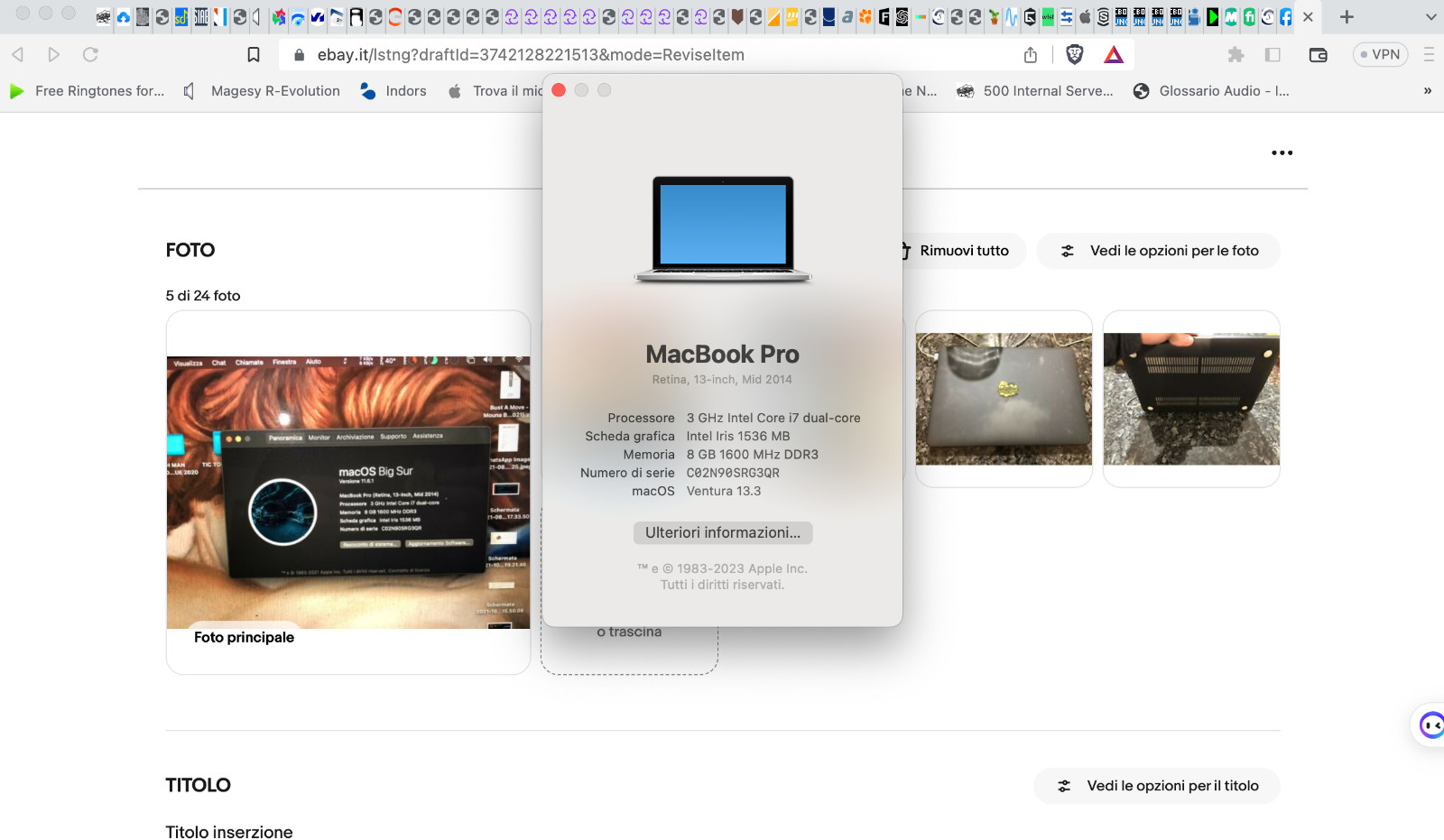Click the MacBook laptop image
1444x840 pixels.
pos(723,229)
